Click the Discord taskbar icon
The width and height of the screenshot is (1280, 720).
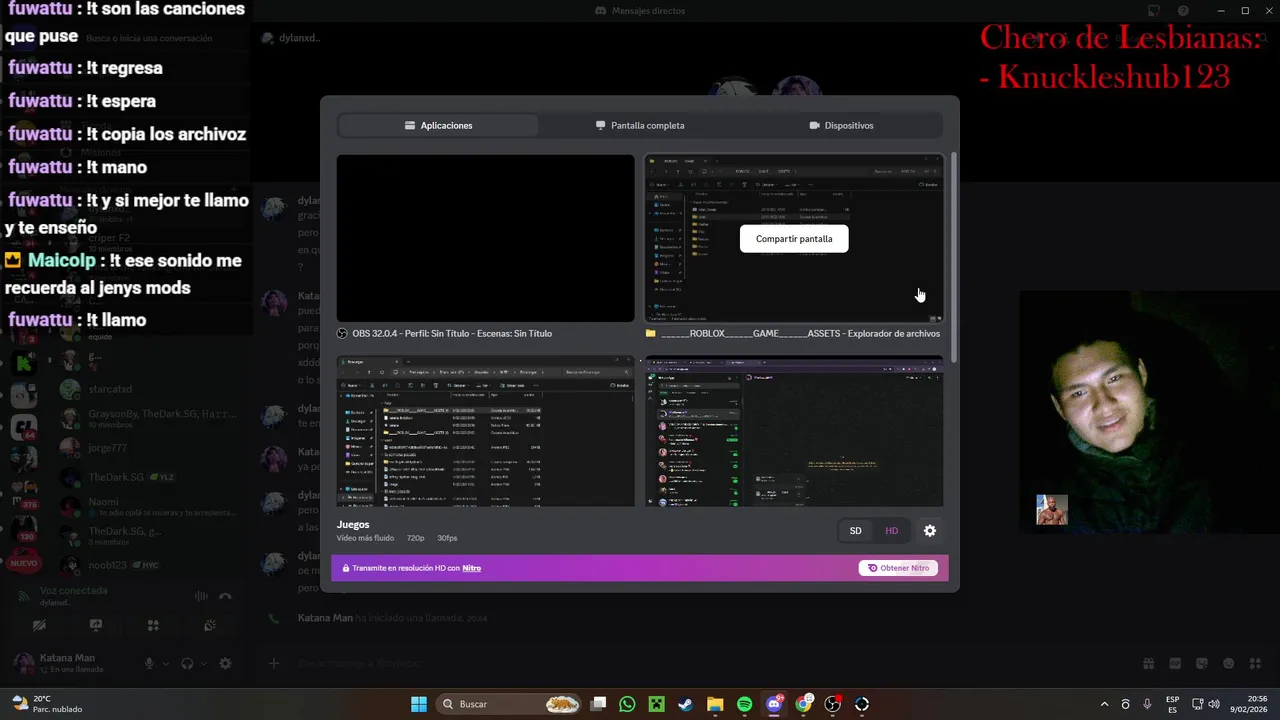[774, 704]
